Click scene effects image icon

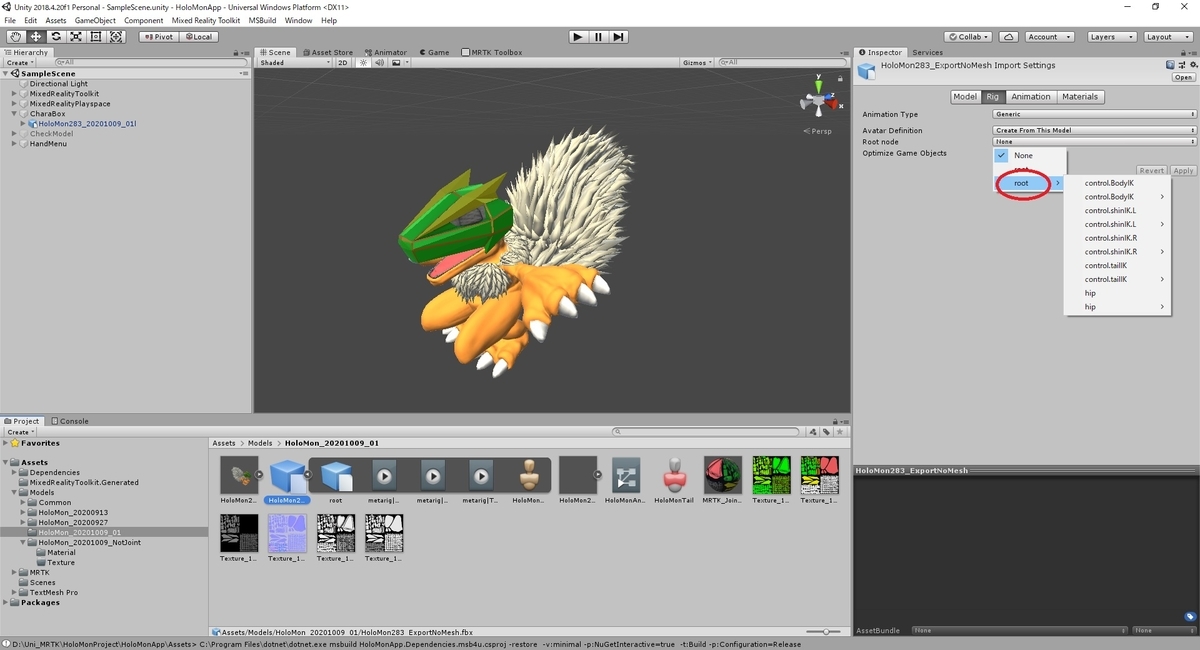(396, 62)
